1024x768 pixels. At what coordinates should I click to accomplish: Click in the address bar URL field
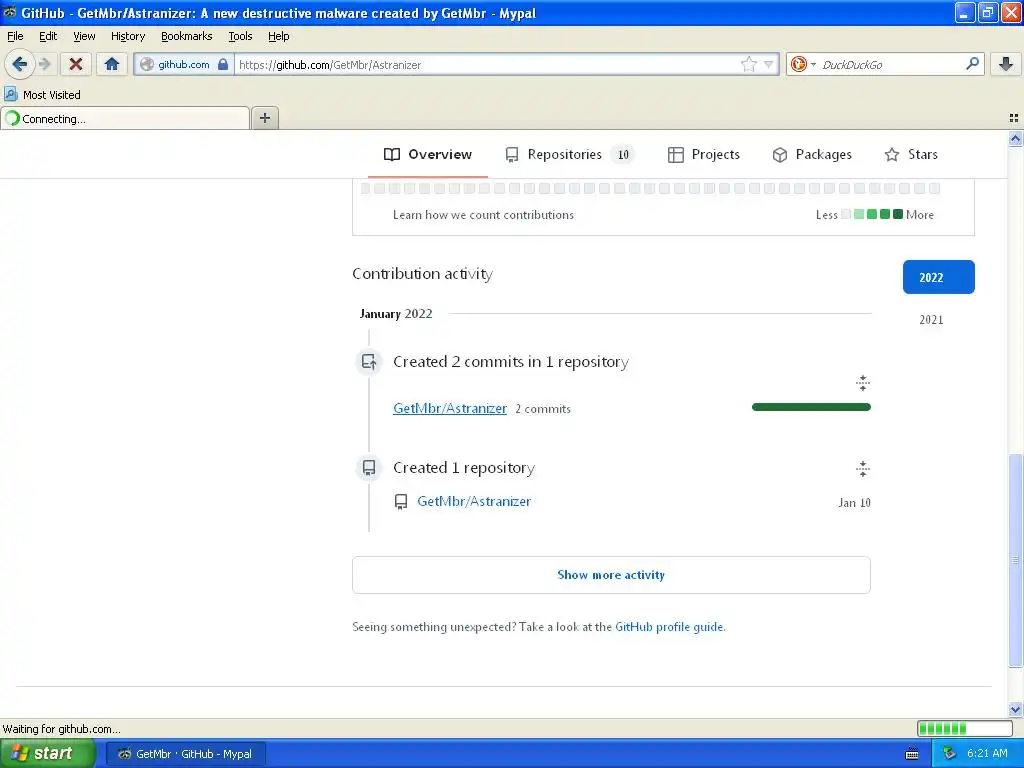coord(487,64)
